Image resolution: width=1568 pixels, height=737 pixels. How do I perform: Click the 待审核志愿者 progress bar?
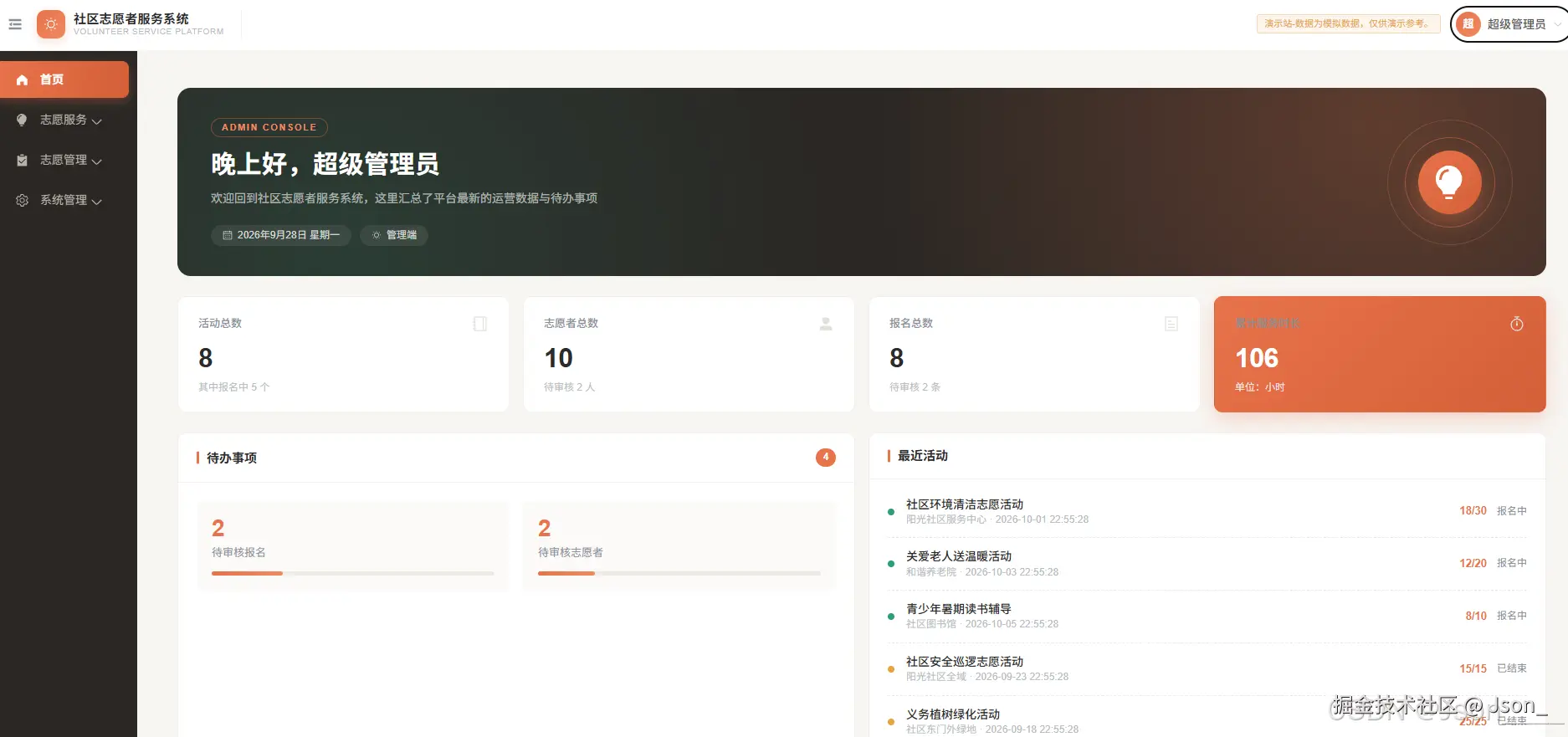click(x=679, y=573)
